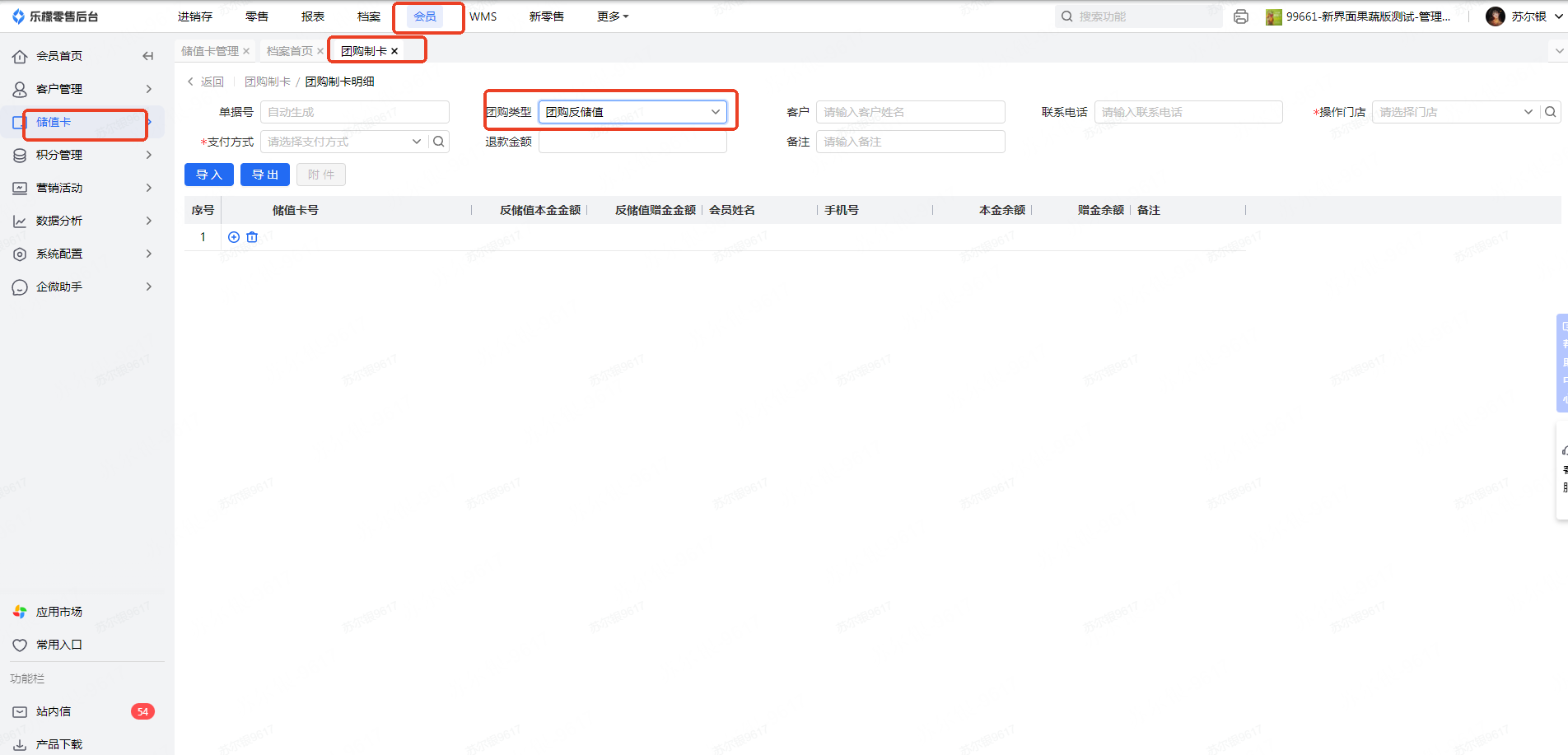The height and width of the screenshot is (755, 1568).
Task: Open the 操作门店 dropdown
Action: click(x=1456, y=112)
